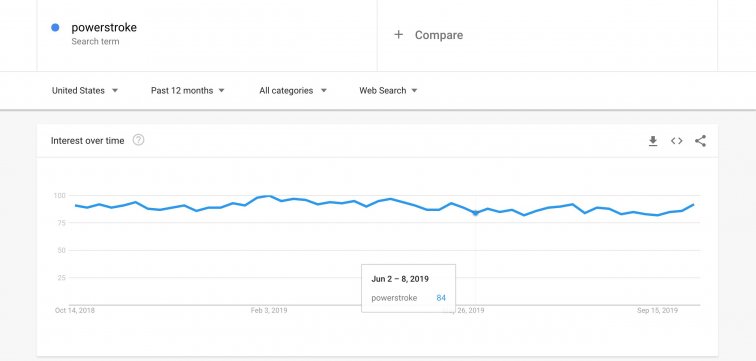
Task: Click the chart peak near Feb 2019
Action: tap(269, 196)
